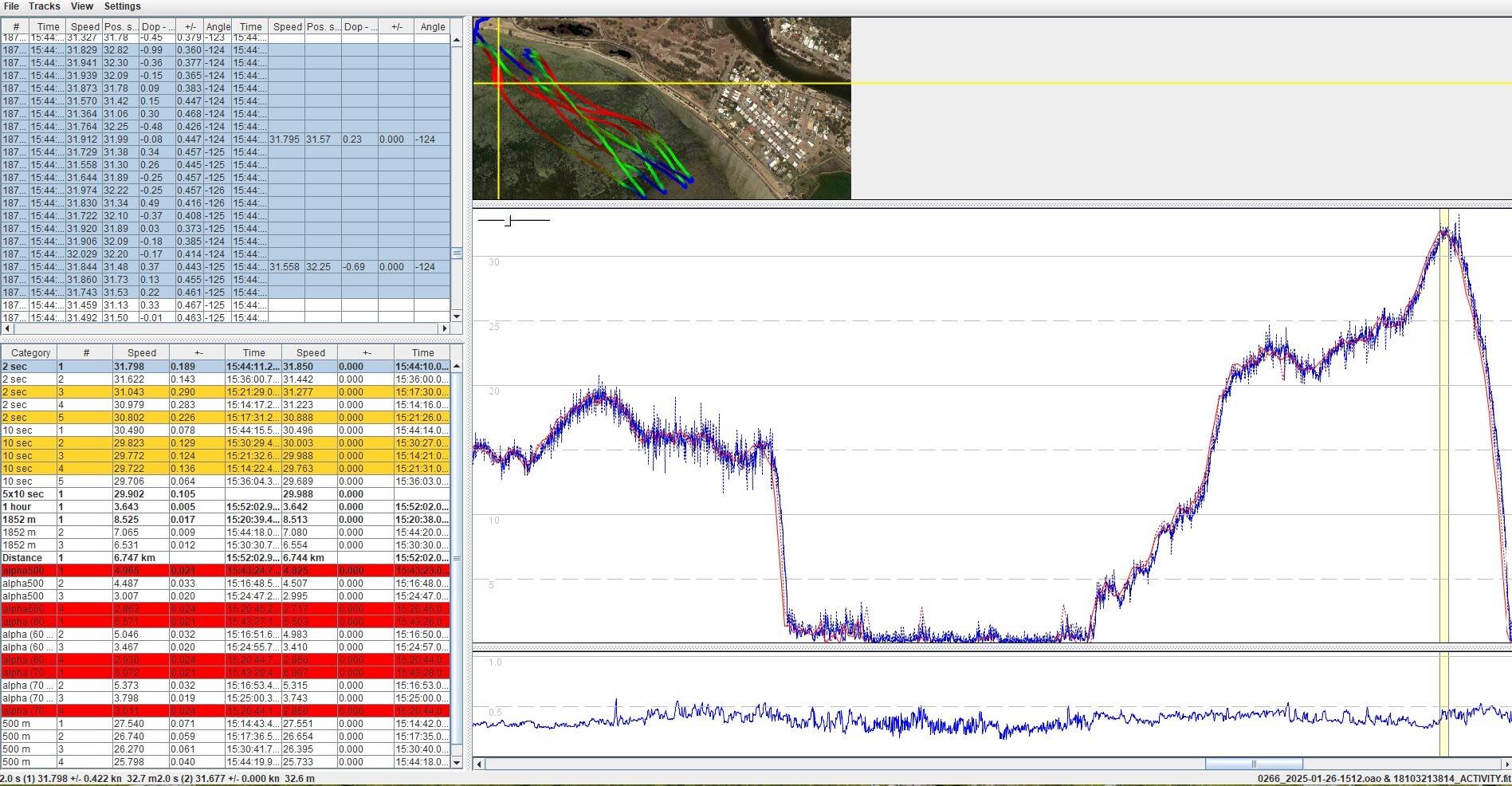Click the rightmost Angle header in the upper table
The image size is (1512, 786).
[x=432, y=27]
